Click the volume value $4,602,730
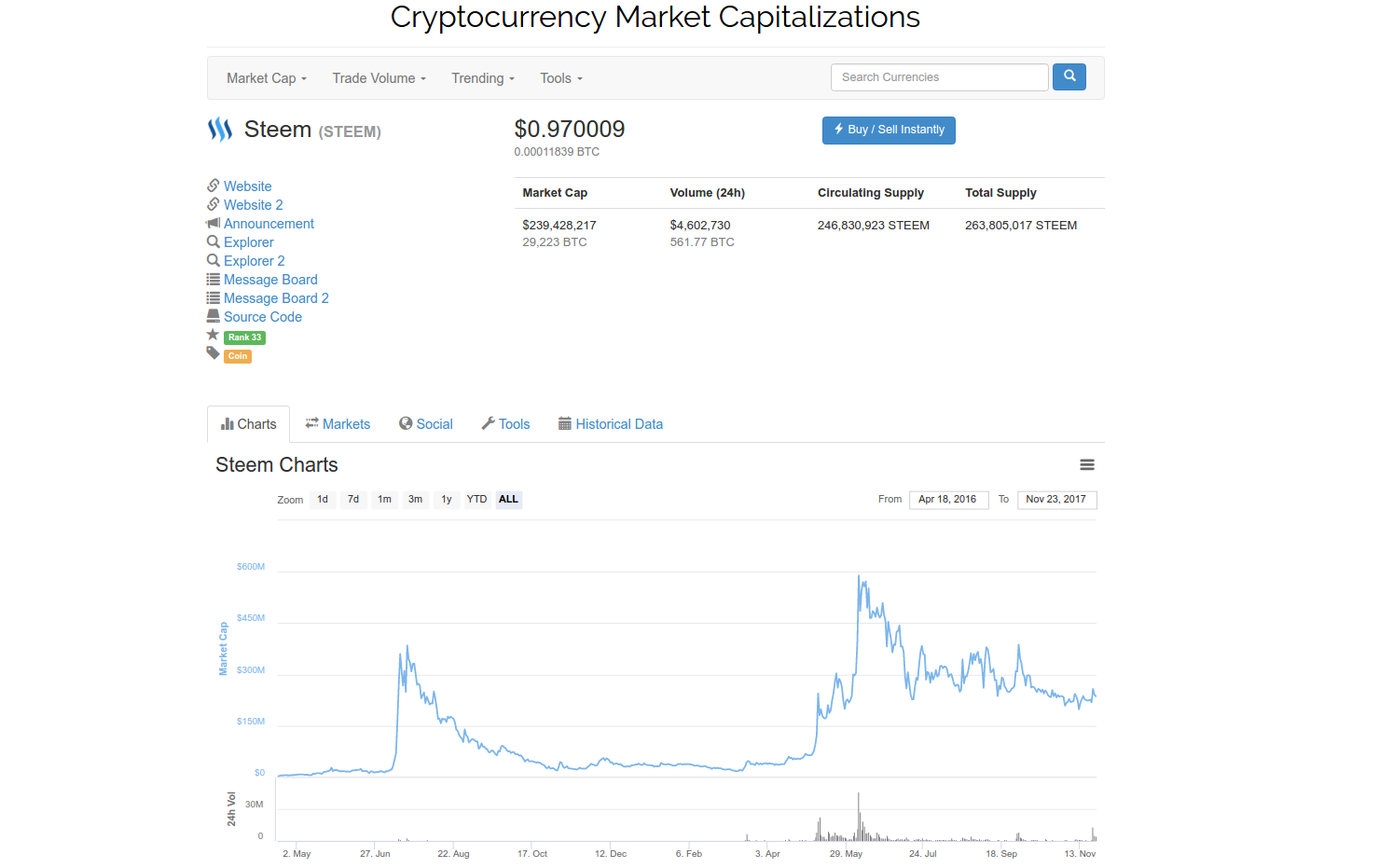 pos(700,226)
